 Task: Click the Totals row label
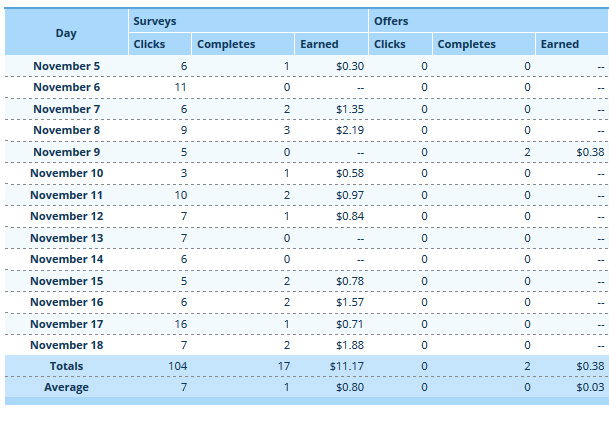pos(66,367)
